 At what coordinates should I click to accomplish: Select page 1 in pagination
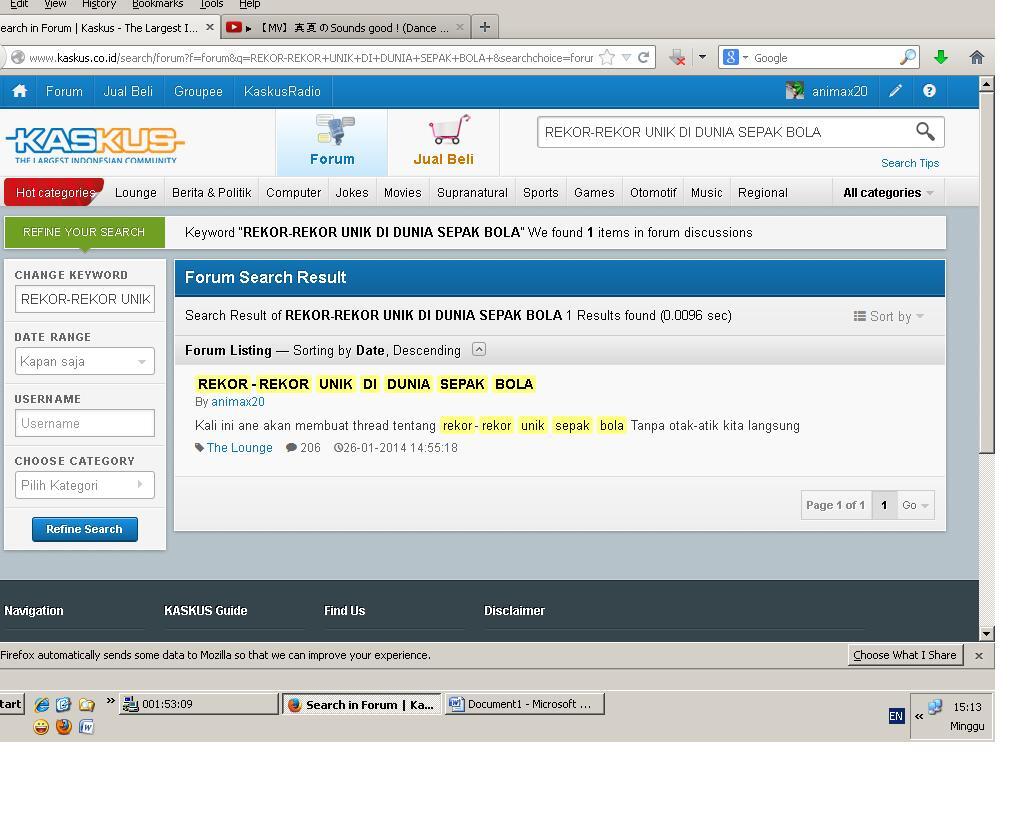[884, 505]
